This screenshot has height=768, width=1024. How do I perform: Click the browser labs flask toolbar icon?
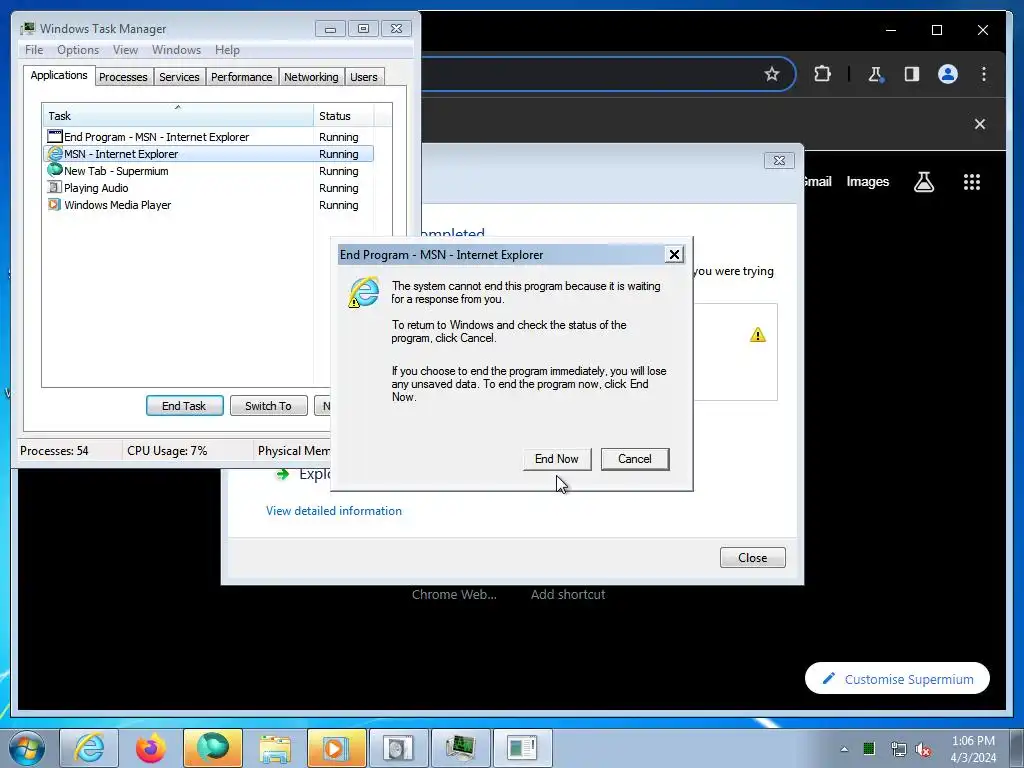(875, 74)
